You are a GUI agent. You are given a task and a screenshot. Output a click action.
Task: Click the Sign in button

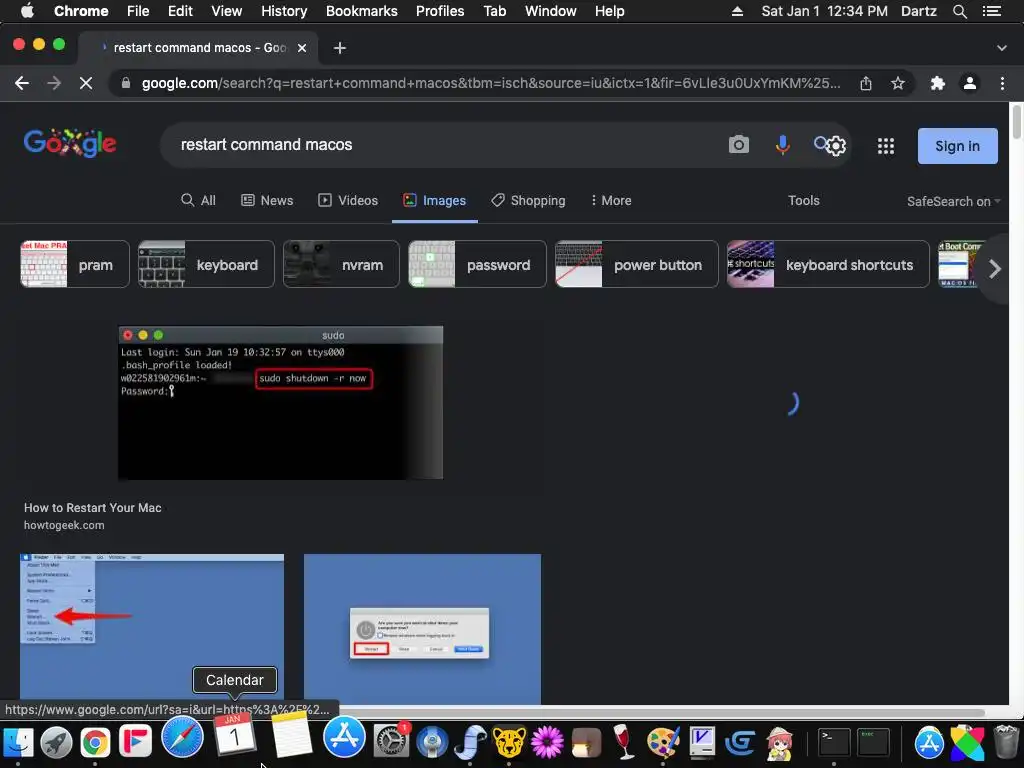click(x=957, y=146)
